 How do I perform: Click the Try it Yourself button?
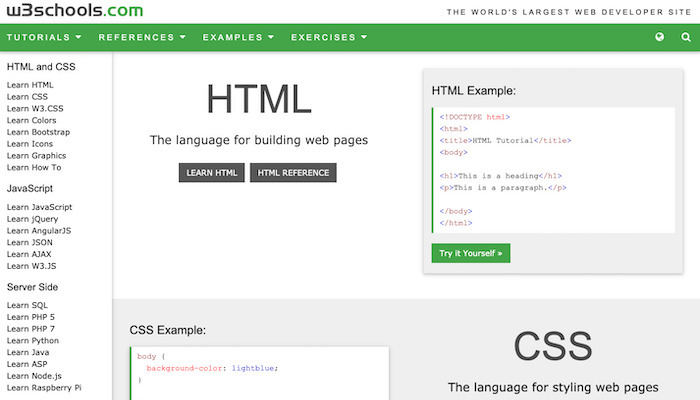[x=471, y=253]
